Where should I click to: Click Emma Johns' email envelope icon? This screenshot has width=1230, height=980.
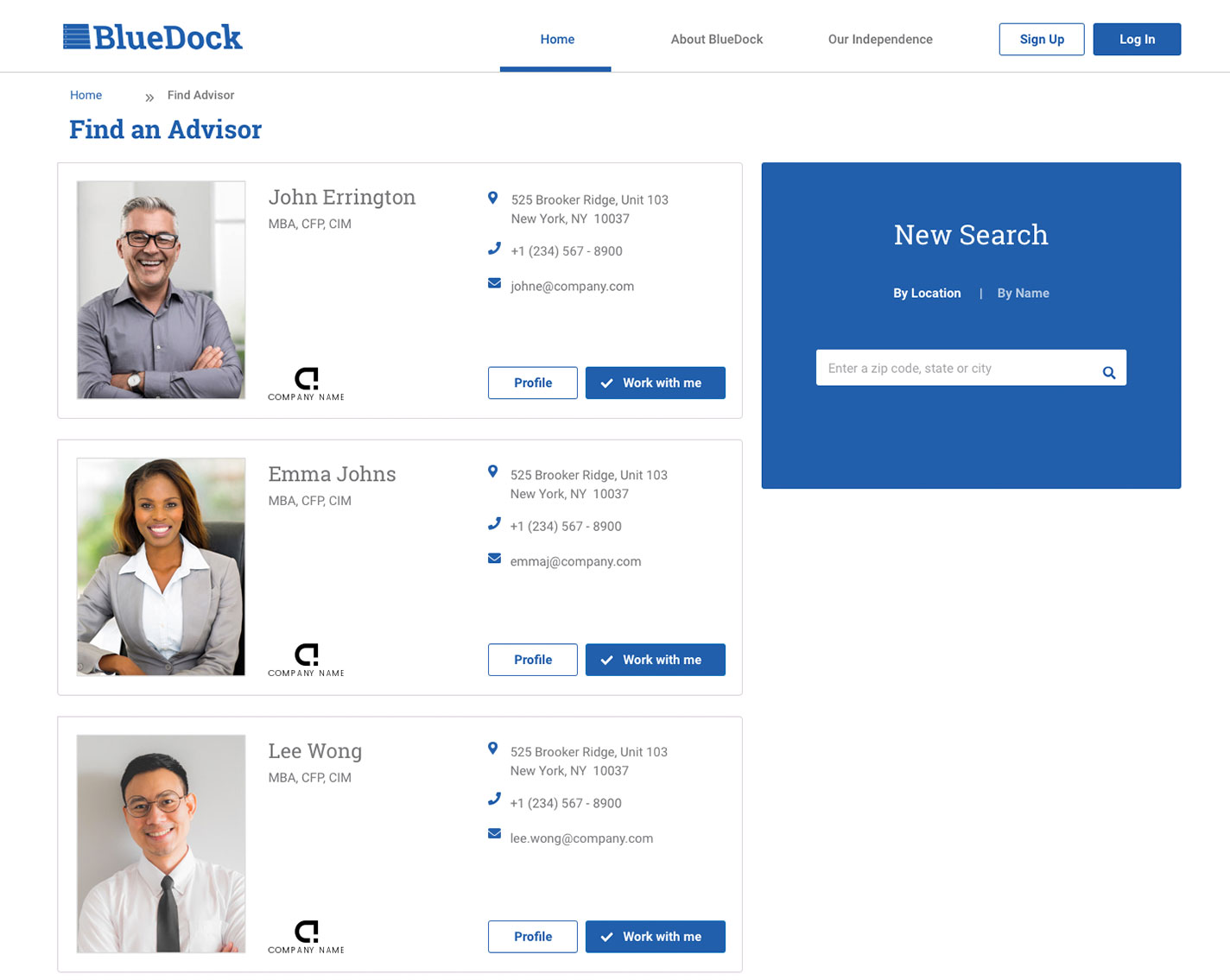point(494,559)
